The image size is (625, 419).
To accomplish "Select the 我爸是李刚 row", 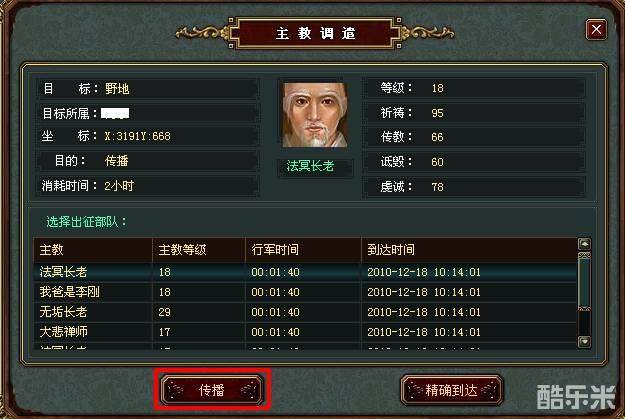I will pyautogui.click(x=305, y=292).
